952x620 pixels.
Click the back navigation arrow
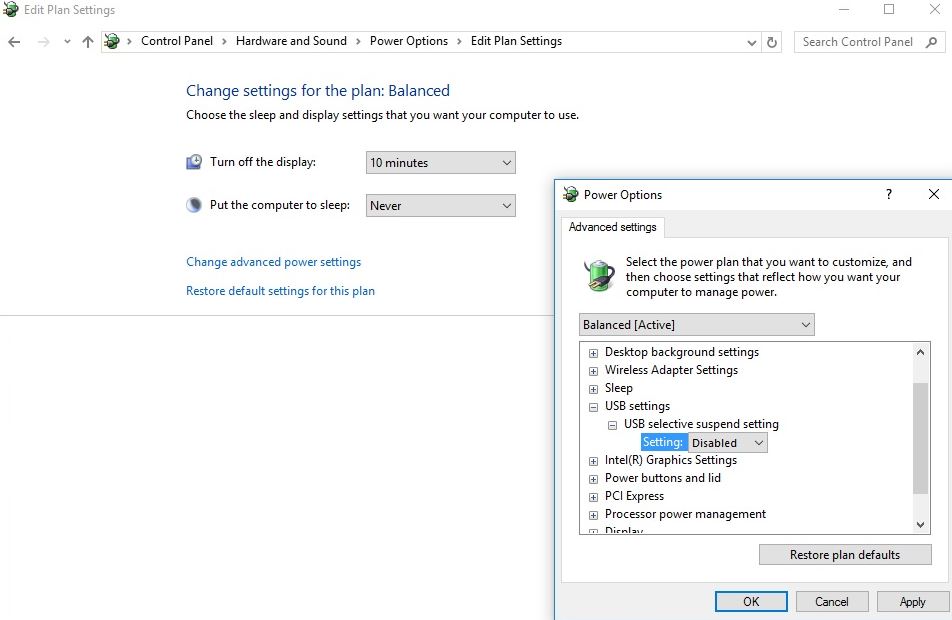point(15,40)
